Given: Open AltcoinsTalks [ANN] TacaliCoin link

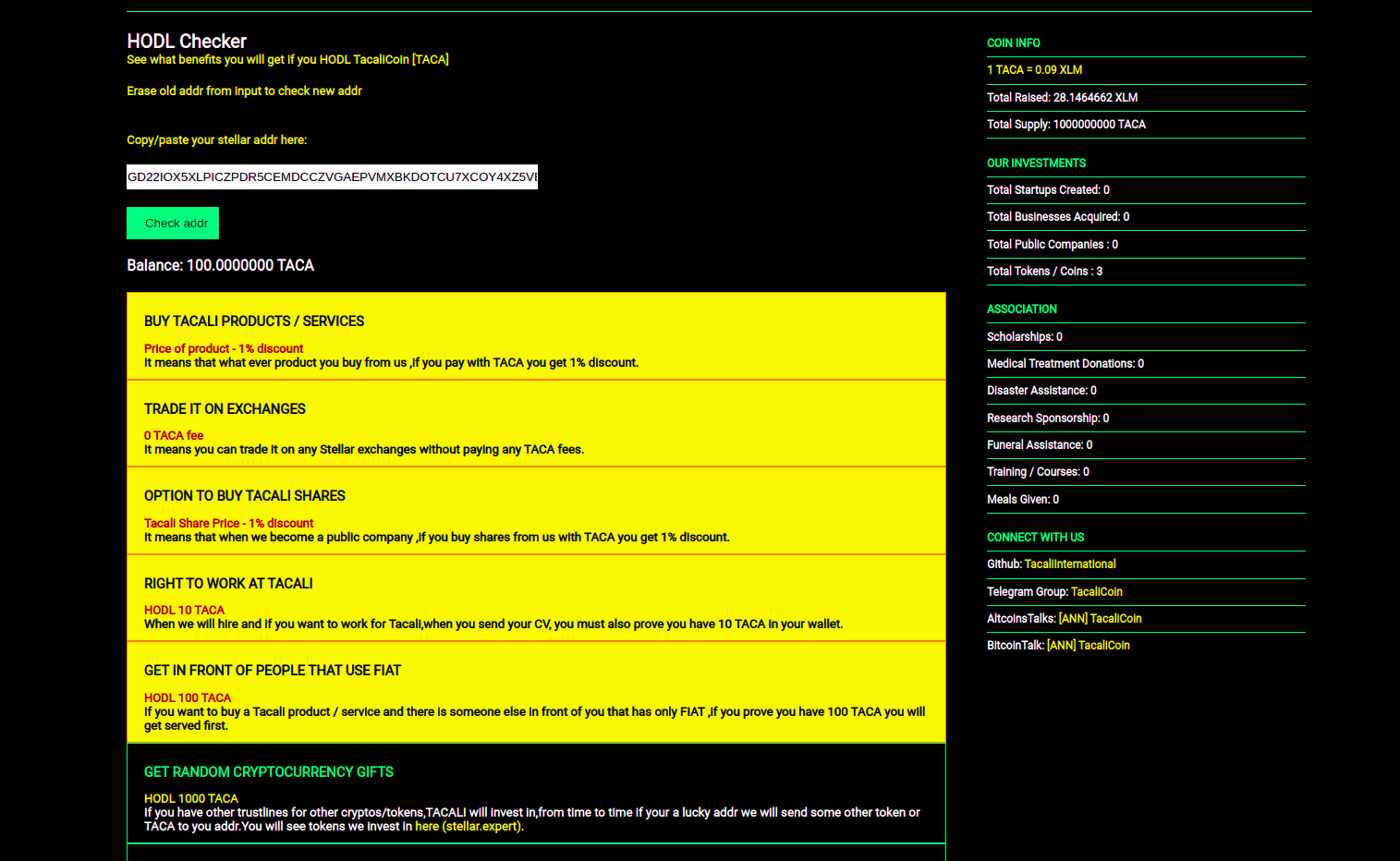Looking at the screenshot, I should (x=1100, y=618).
